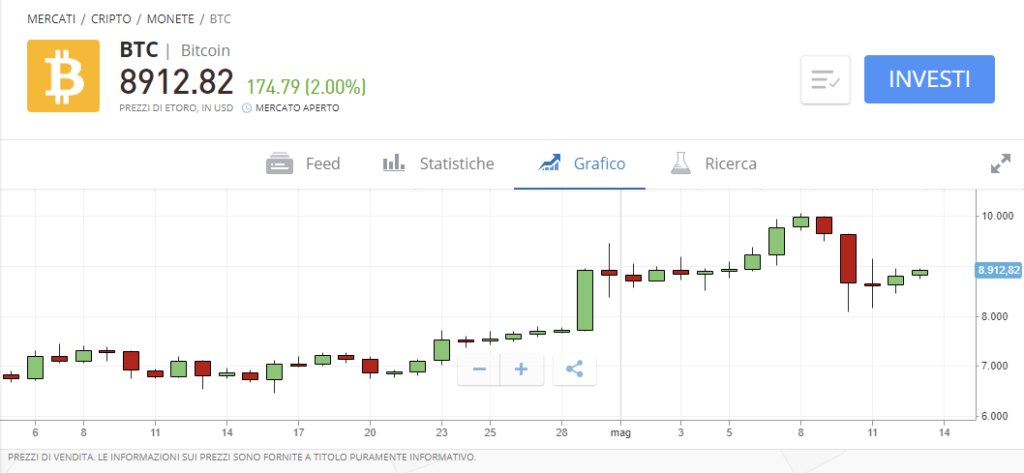Zoom out the chart with minus button

pos(479,370)
